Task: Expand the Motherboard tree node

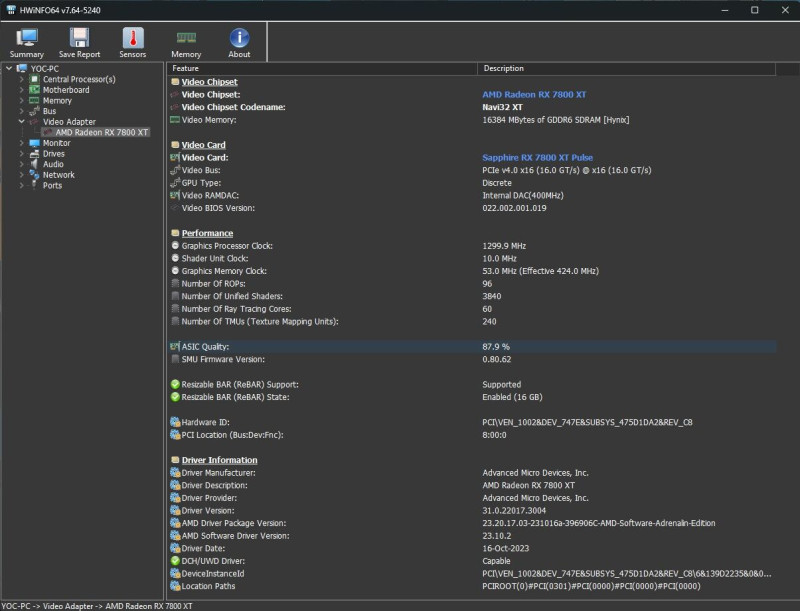Action: (x=21, y=90)
